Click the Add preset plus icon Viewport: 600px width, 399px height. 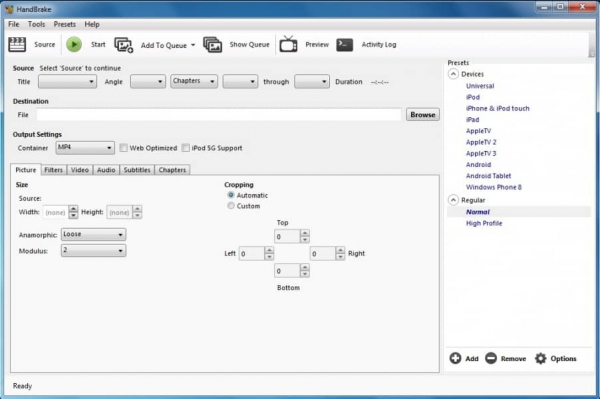(x=455, y=358)
